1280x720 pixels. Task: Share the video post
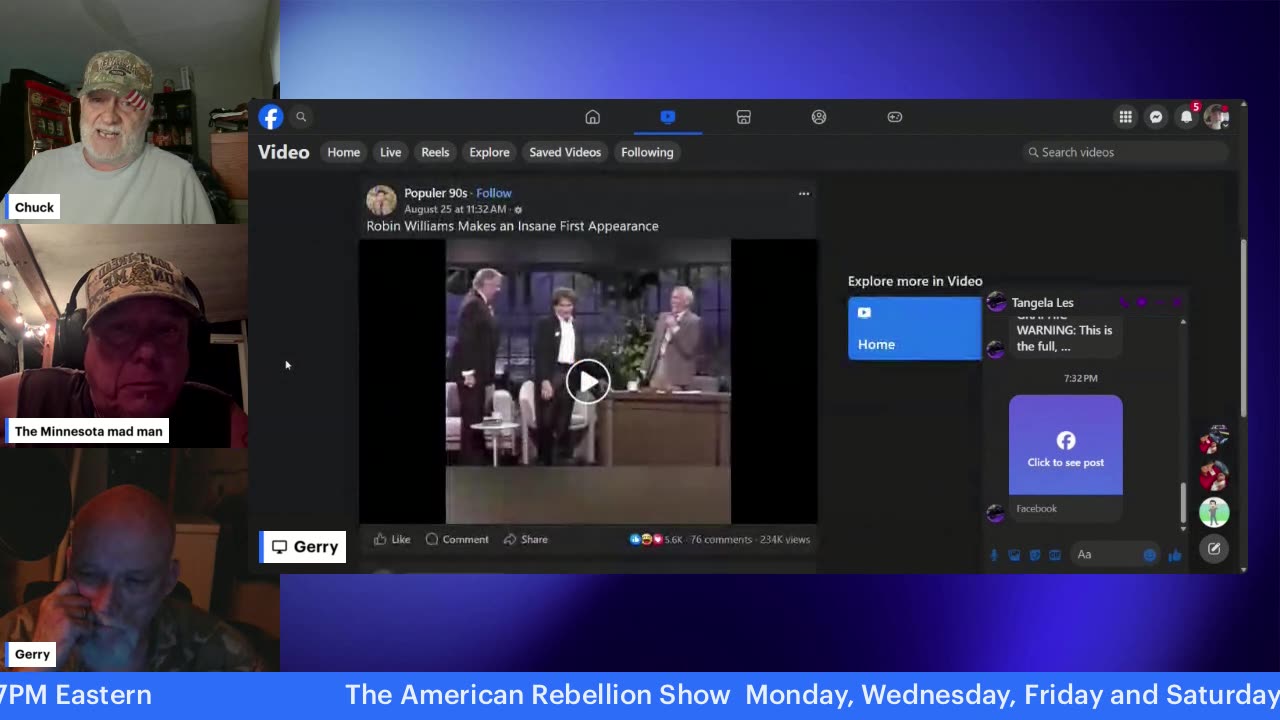(526, 539)
